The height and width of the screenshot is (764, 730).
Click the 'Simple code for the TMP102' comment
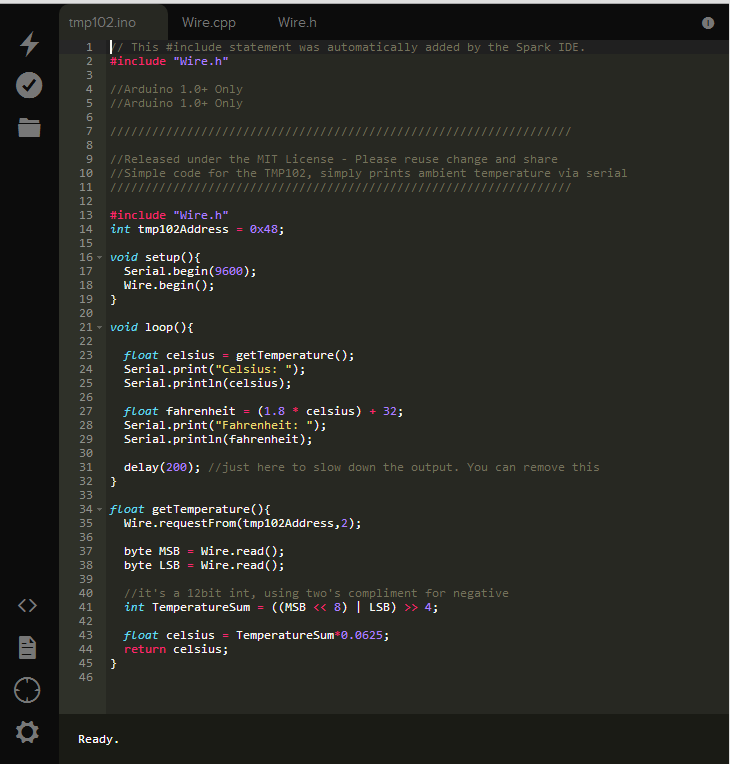[368, 173]
